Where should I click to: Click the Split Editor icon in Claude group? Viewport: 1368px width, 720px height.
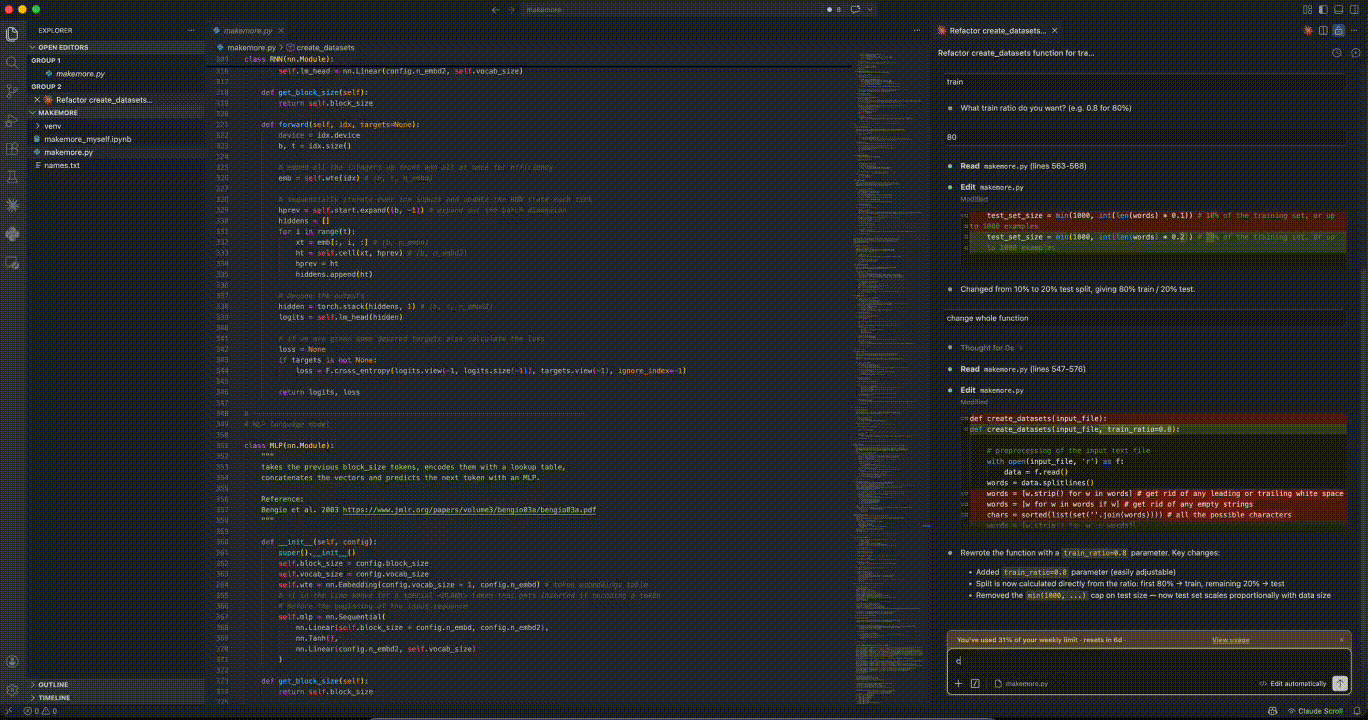pyautogui.click(x=1323, y=31)
